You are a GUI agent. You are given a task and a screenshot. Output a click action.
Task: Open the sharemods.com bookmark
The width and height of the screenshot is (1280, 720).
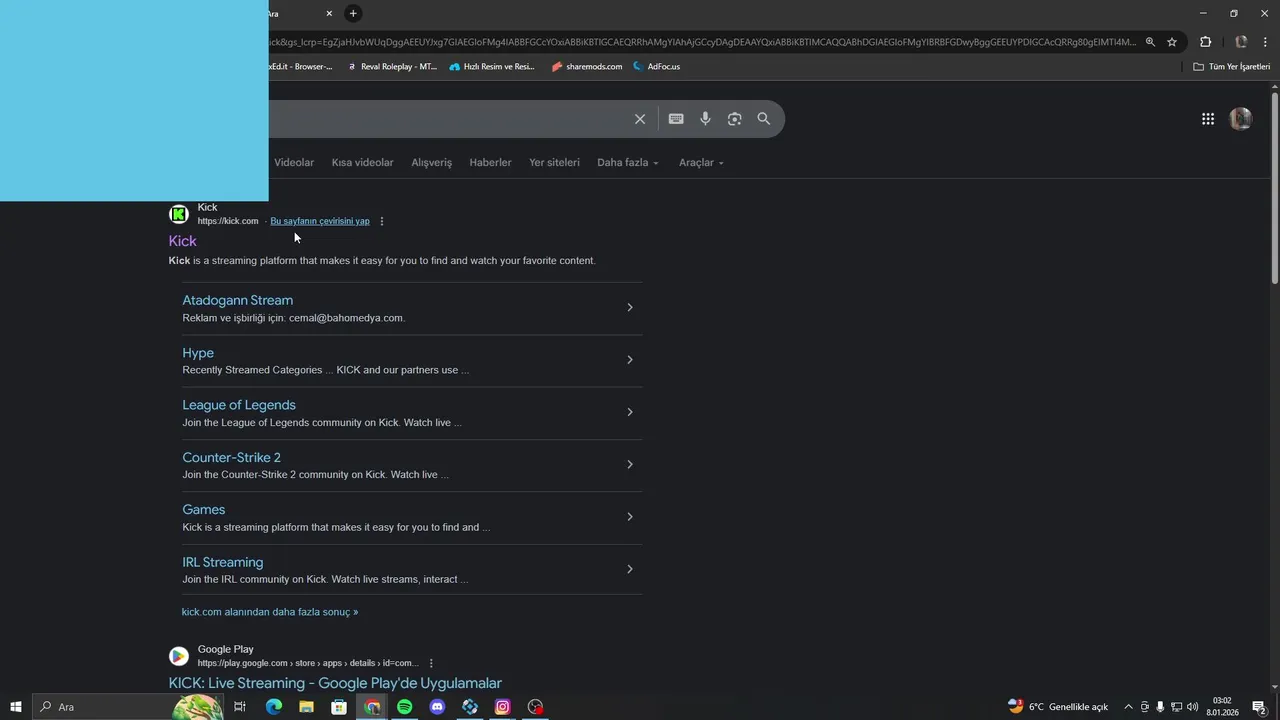587,67
